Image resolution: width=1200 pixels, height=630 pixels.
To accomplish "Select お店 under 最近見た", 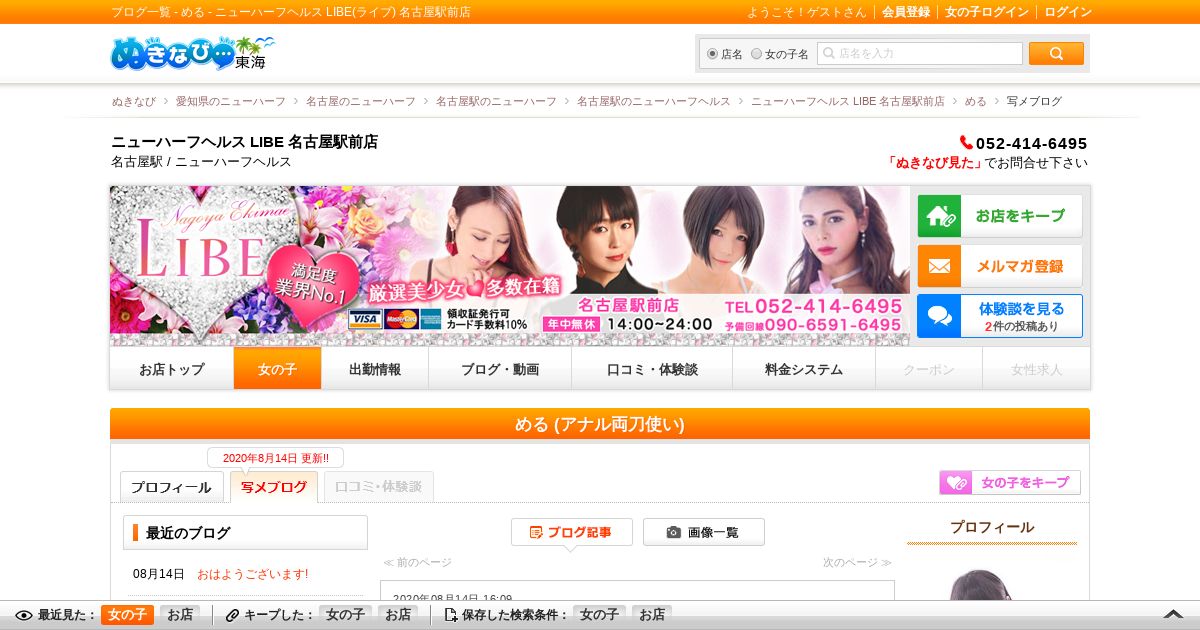I will [180, 615].
